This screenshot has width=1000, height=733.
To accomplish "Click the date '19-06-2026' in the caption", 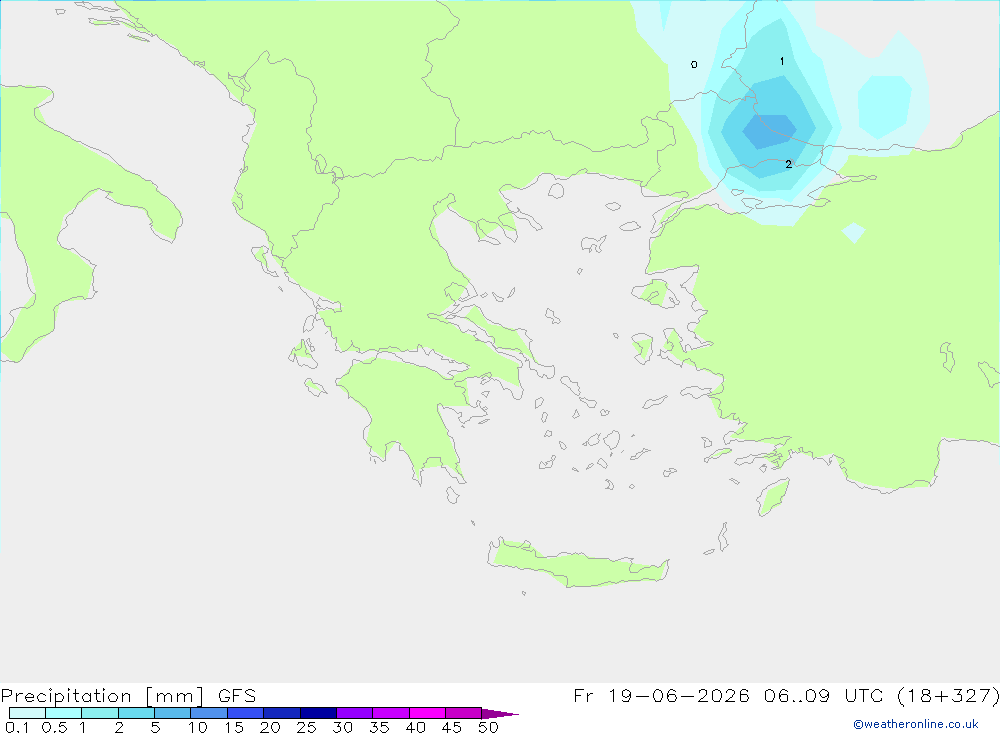I will click(x=679, y=695).
